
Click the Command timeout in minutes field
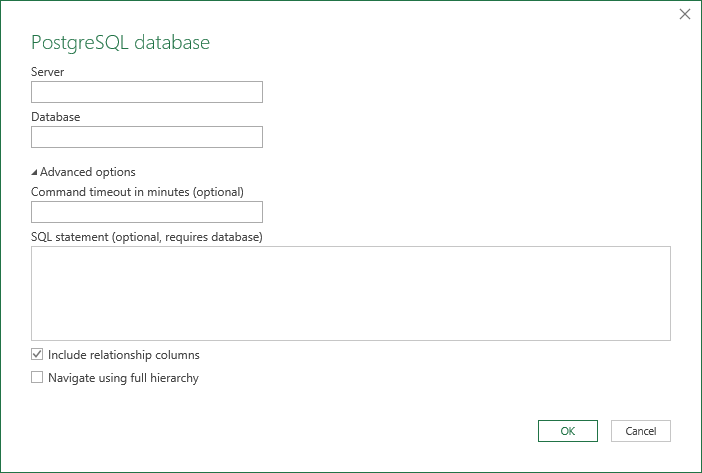point(147,212)
